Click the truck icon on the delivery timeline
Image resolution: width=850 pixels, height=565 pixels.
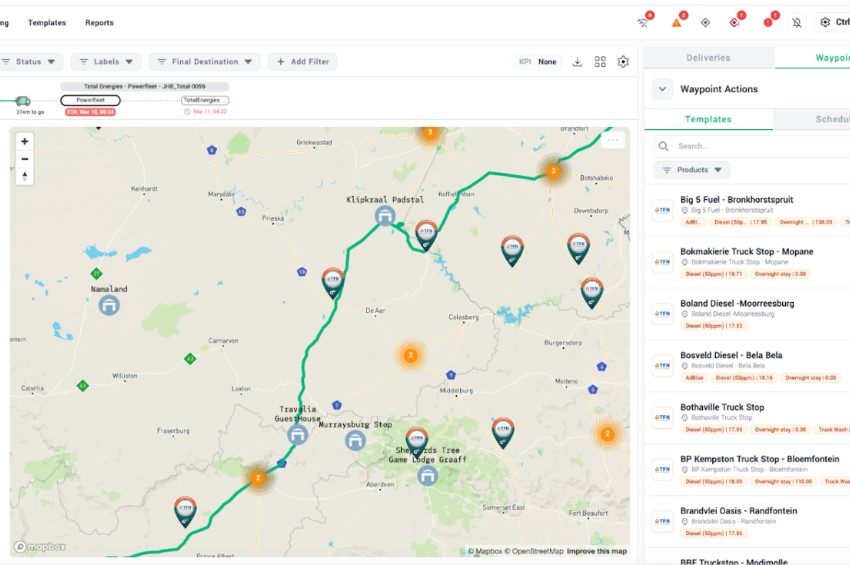(x=23, y=101)
